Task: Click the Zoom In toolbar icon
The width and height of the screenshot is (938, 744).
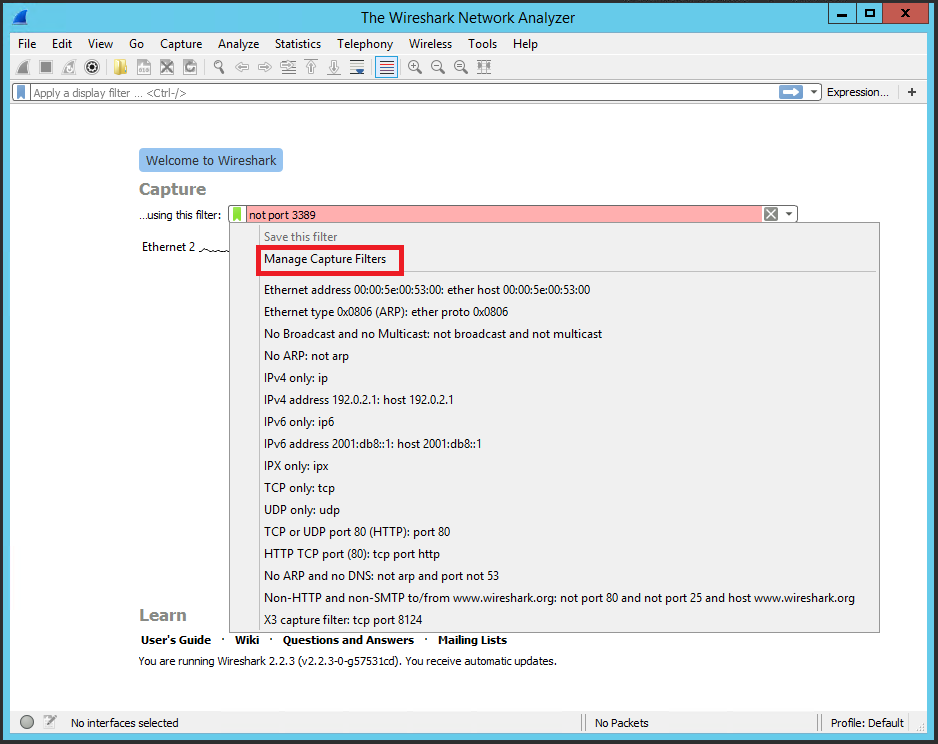Action: 414,67
